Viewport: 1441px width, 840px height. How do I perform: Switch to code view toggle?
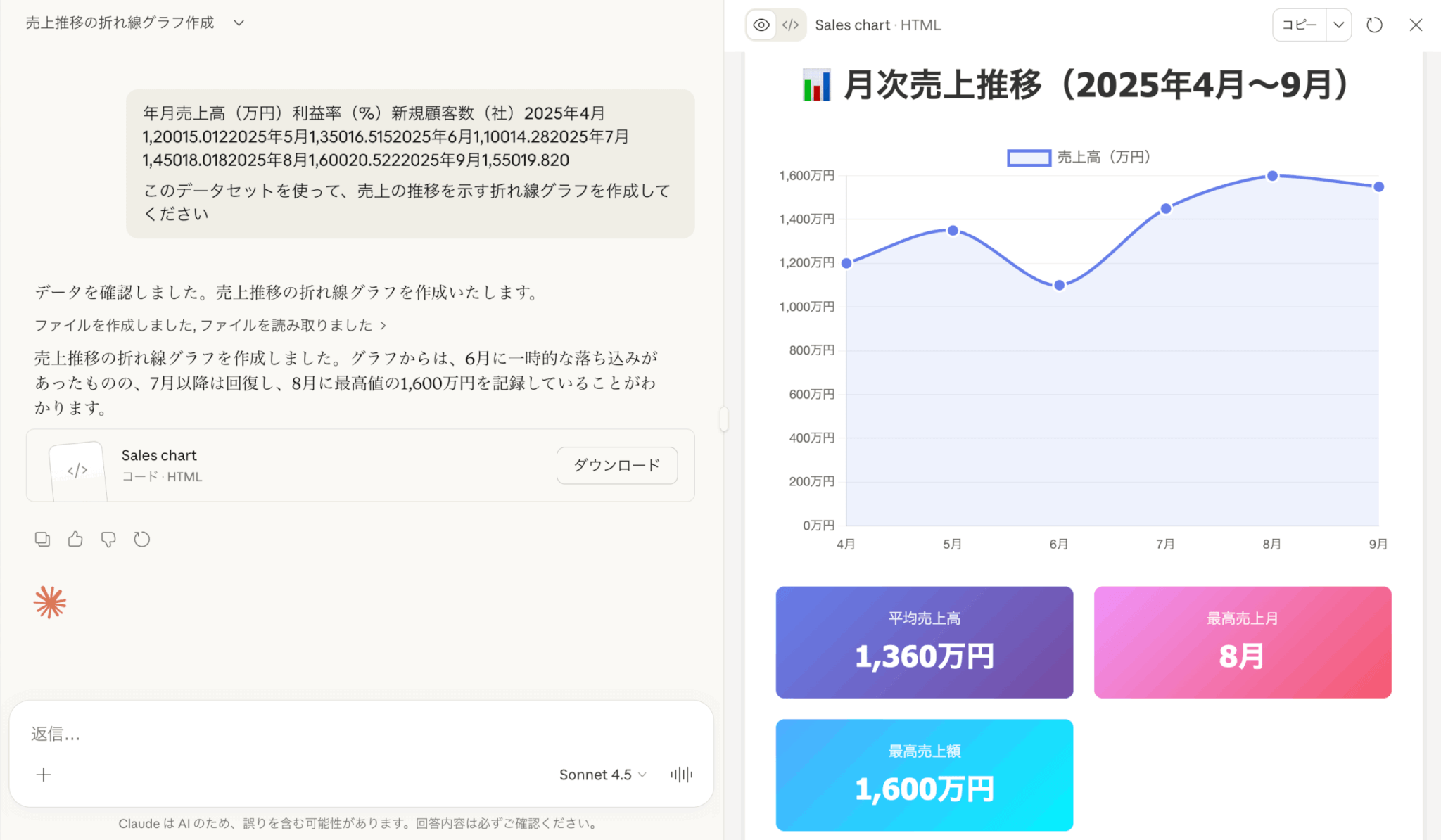tap(791, 25)
